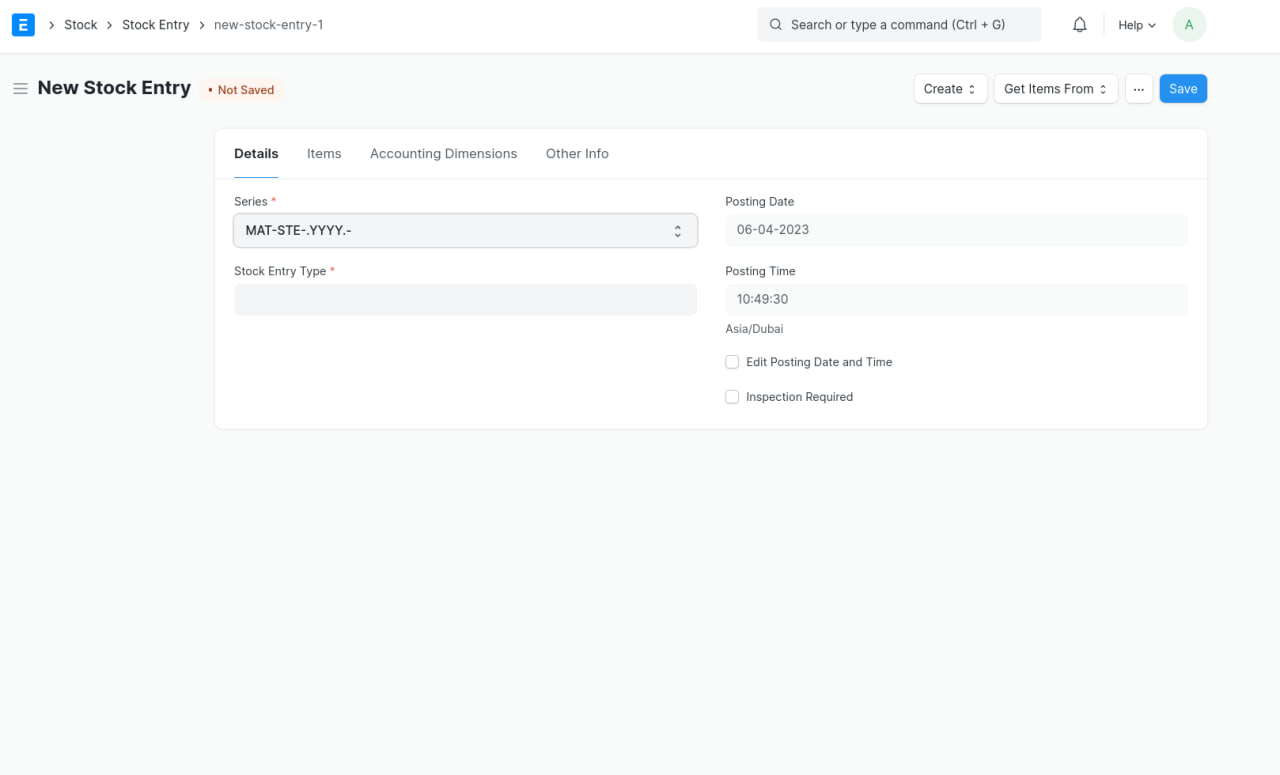The image size is (1280, 775).
Task: Click the search magnifier icon
Action: pos(775,24)
